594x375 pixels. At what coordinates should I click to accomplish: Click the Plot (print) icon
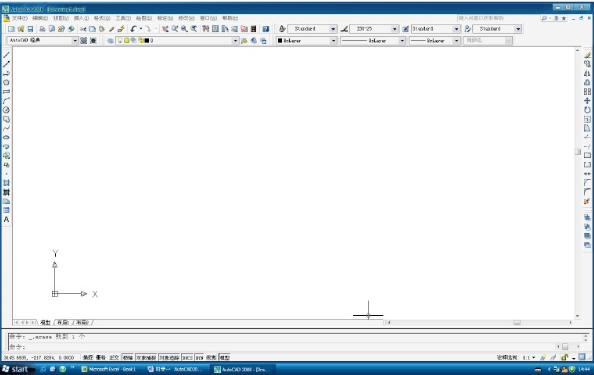(x=42, y=29)
